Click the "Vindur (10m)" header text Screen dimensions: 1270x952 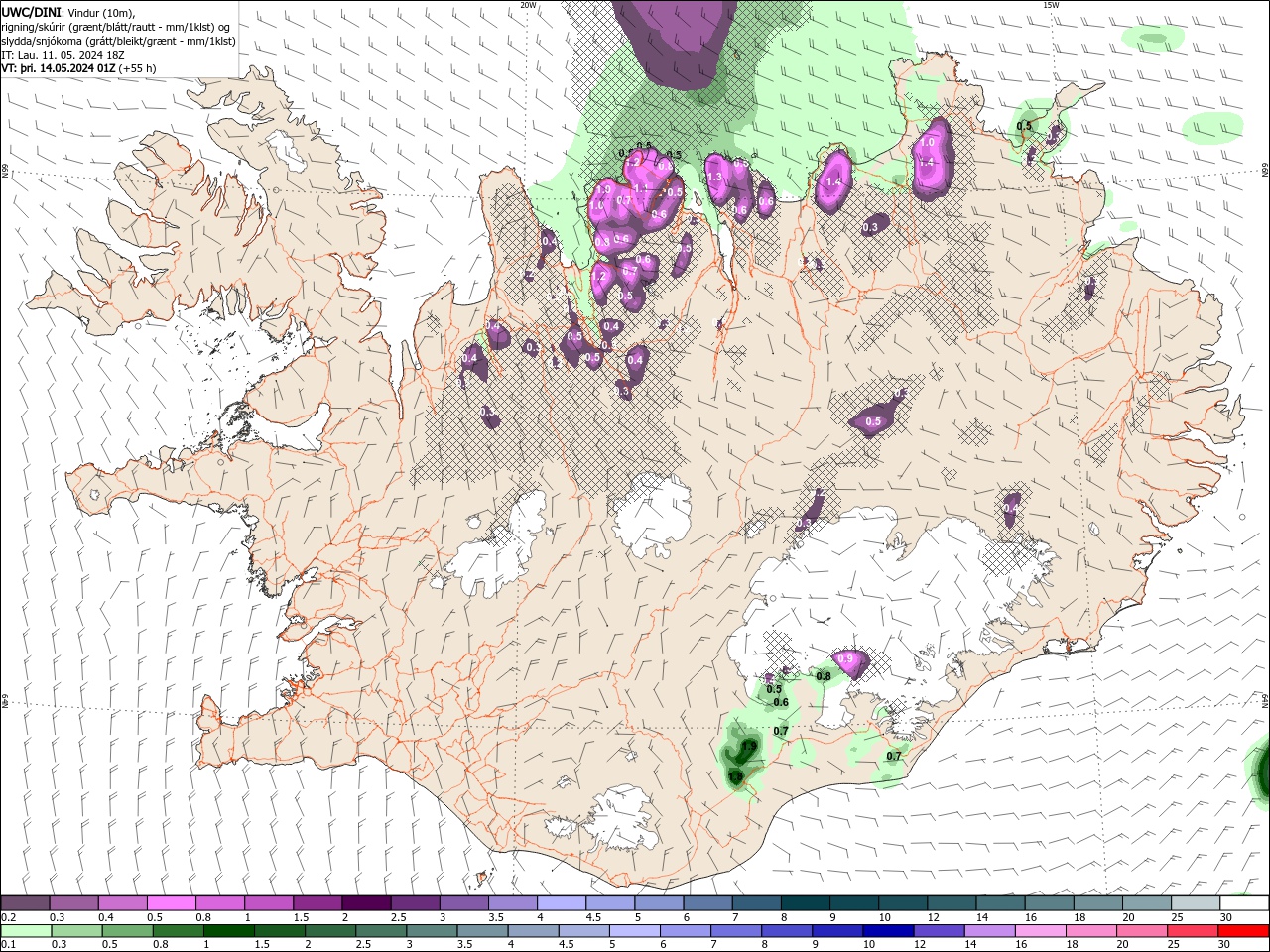[101, 13]
